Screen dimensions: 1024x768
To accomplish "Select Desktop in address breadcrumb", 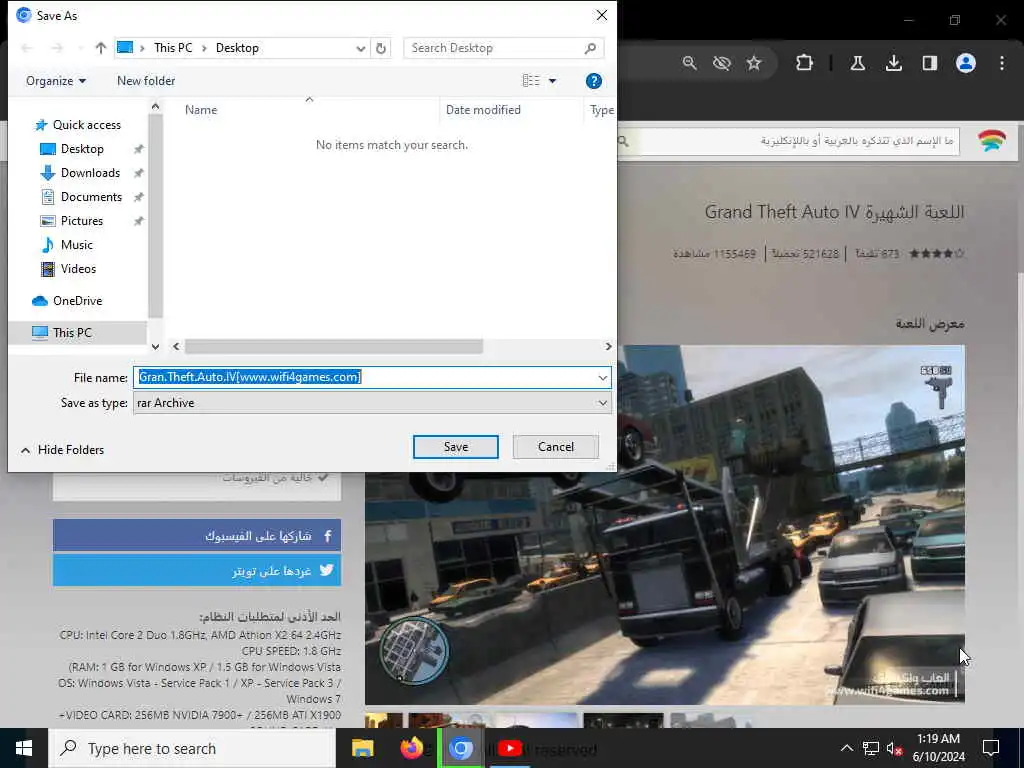I will [237, 48].
